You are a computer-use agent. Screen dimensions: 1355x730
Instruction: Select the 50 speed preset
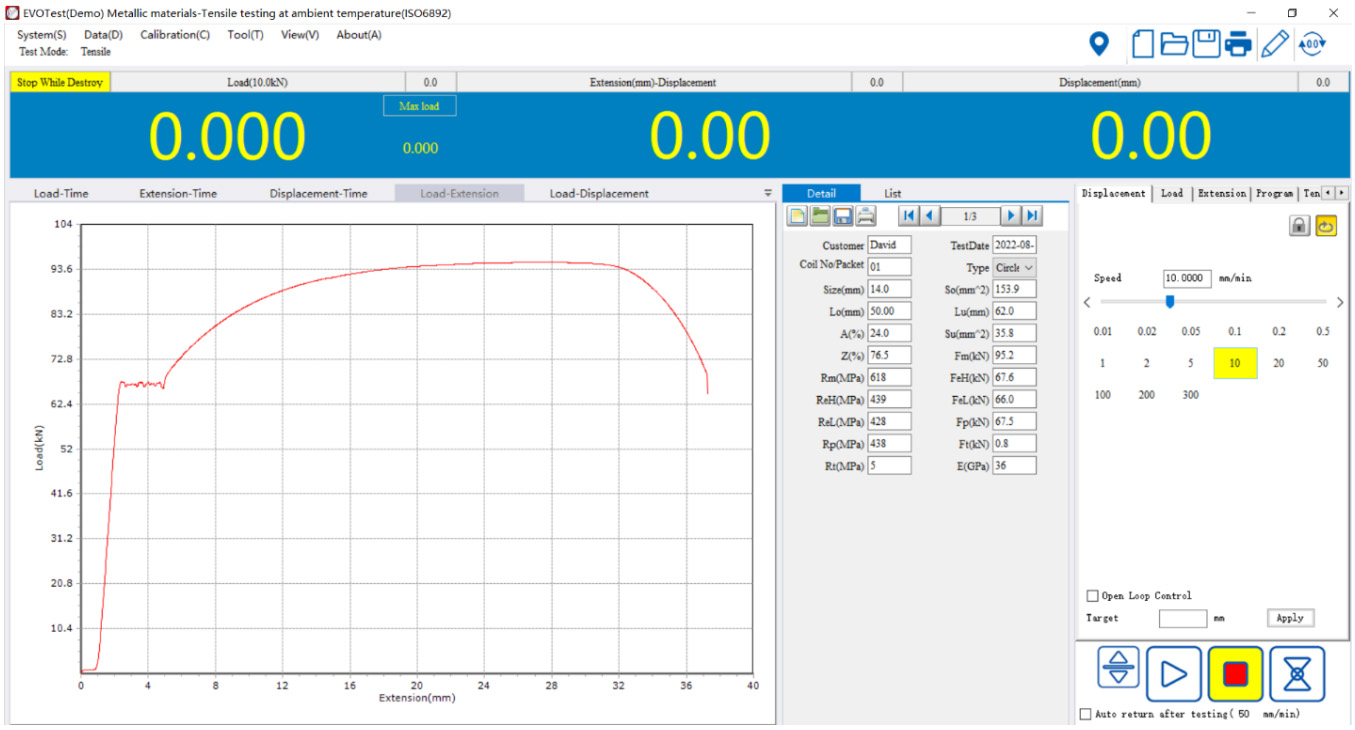pyautogui.click(x=1322, y=363)
